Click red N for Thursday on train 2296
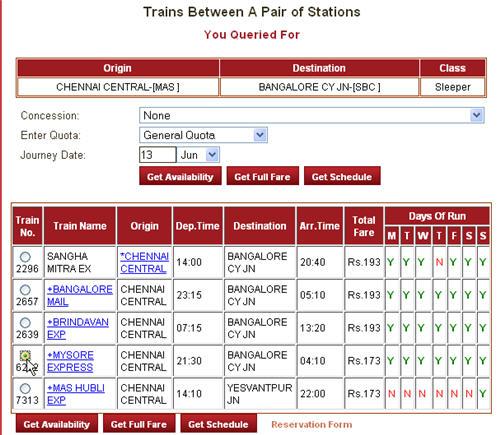The width and height of the screenshot is (500, 435). (x=439, y=262)
